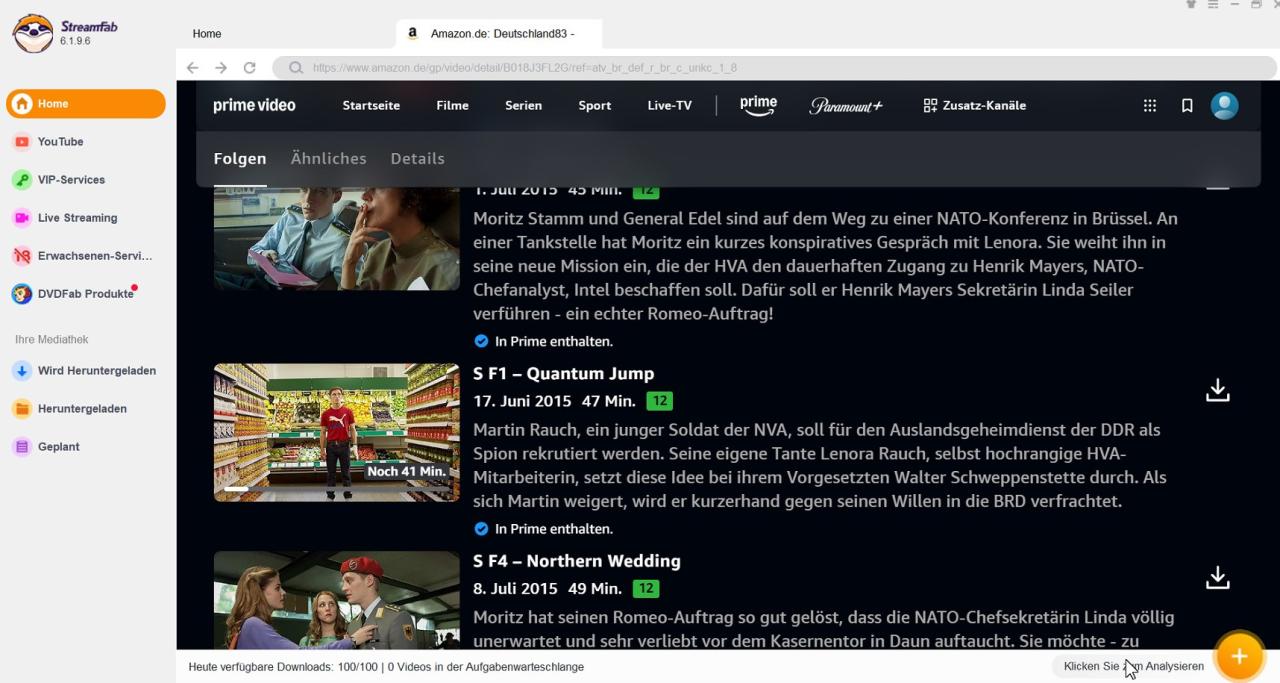Open the user profile avatar
The height and width of the screenshot is (683, 1280).
[x=1224, y=106]
